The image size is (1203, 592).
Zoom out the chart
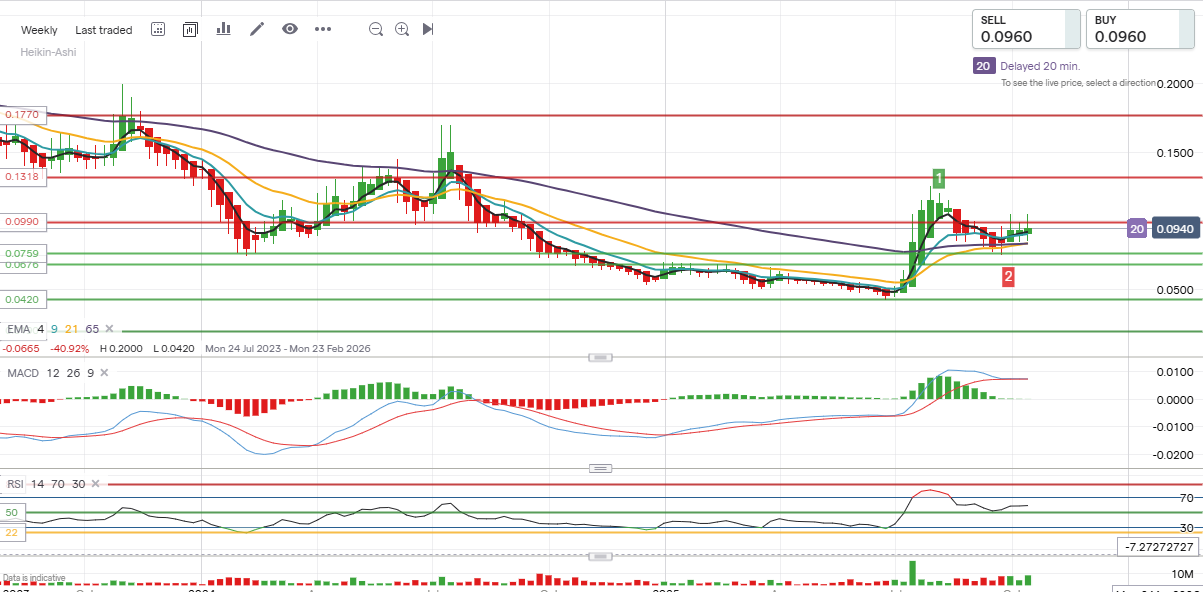tap(376, 29)
